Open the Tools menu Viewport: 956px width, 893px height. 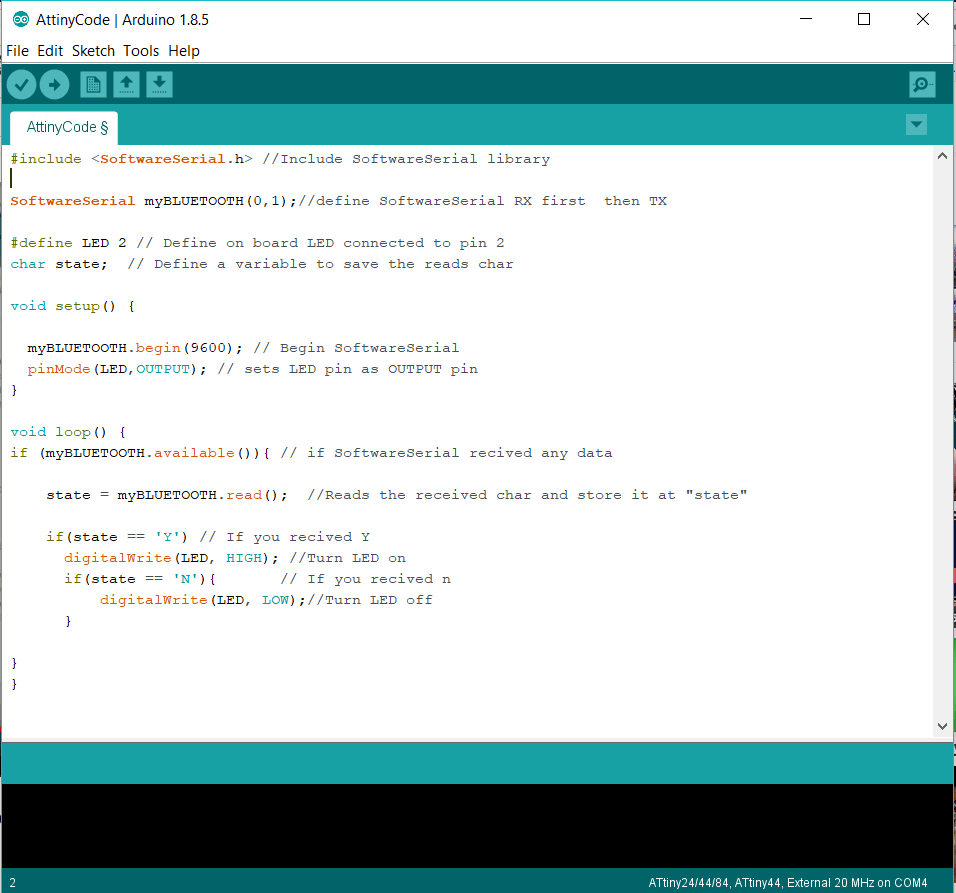pos(141,51)
